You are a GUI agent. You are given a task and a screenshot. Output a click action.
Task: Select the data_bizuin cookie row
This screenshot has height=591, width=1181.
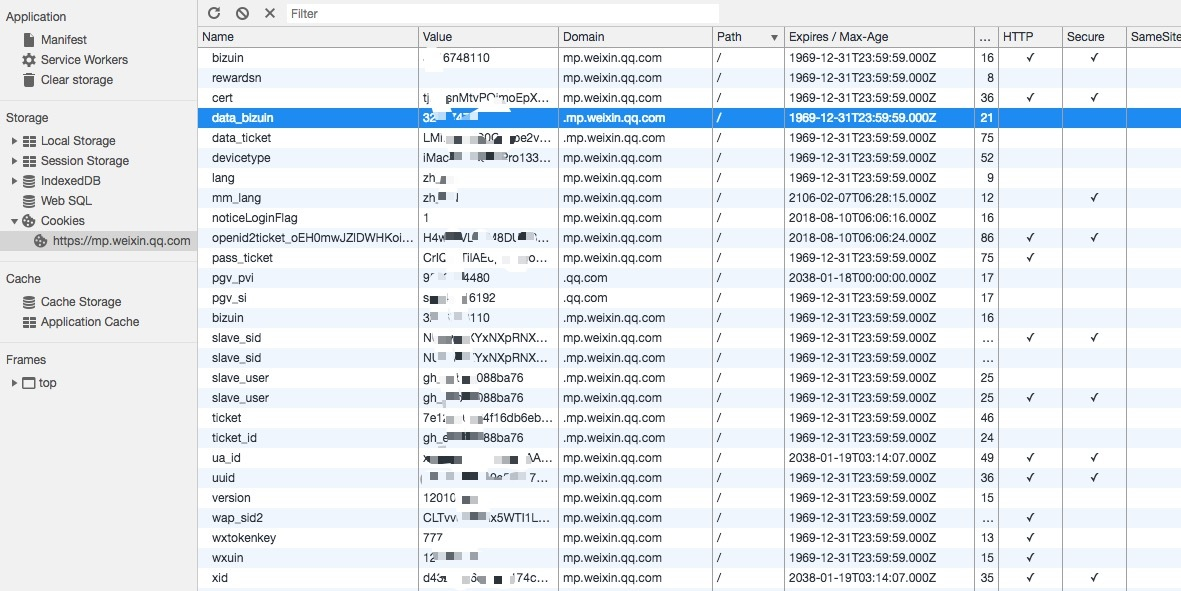point(689,117)
